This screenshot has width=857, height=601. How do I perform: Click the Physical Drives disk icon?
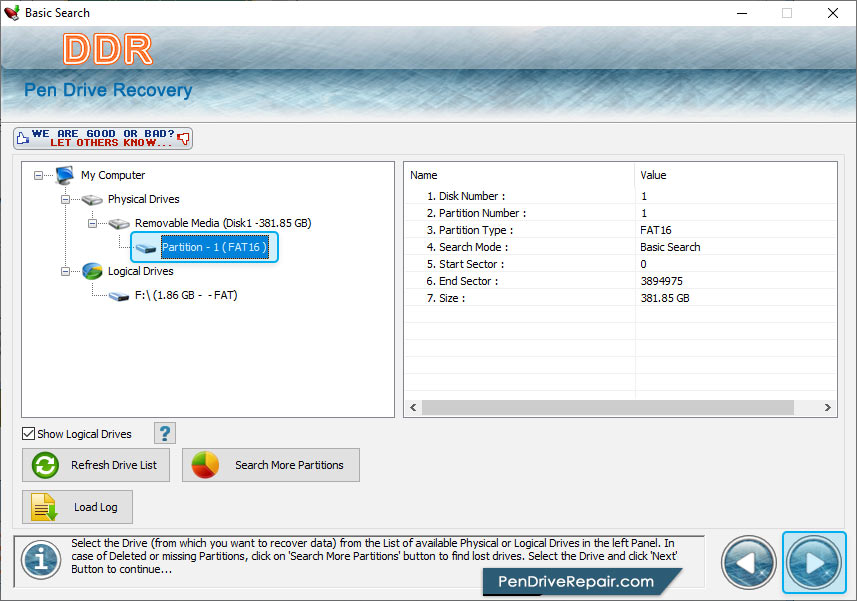pyautogui.click(x=92, y=200)
